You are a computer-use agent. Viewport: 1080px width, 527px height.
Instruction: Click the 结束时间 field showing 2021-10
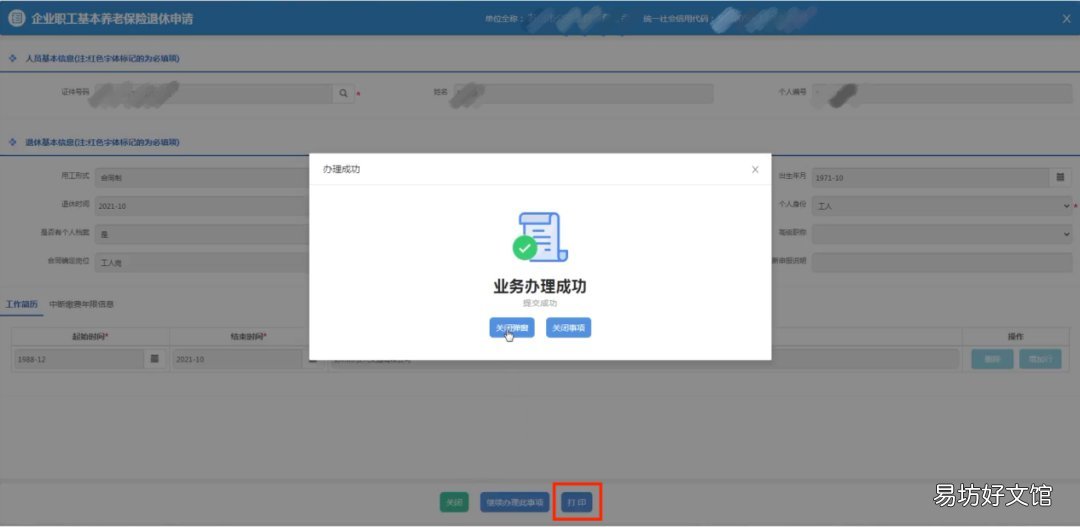point(238,359)
